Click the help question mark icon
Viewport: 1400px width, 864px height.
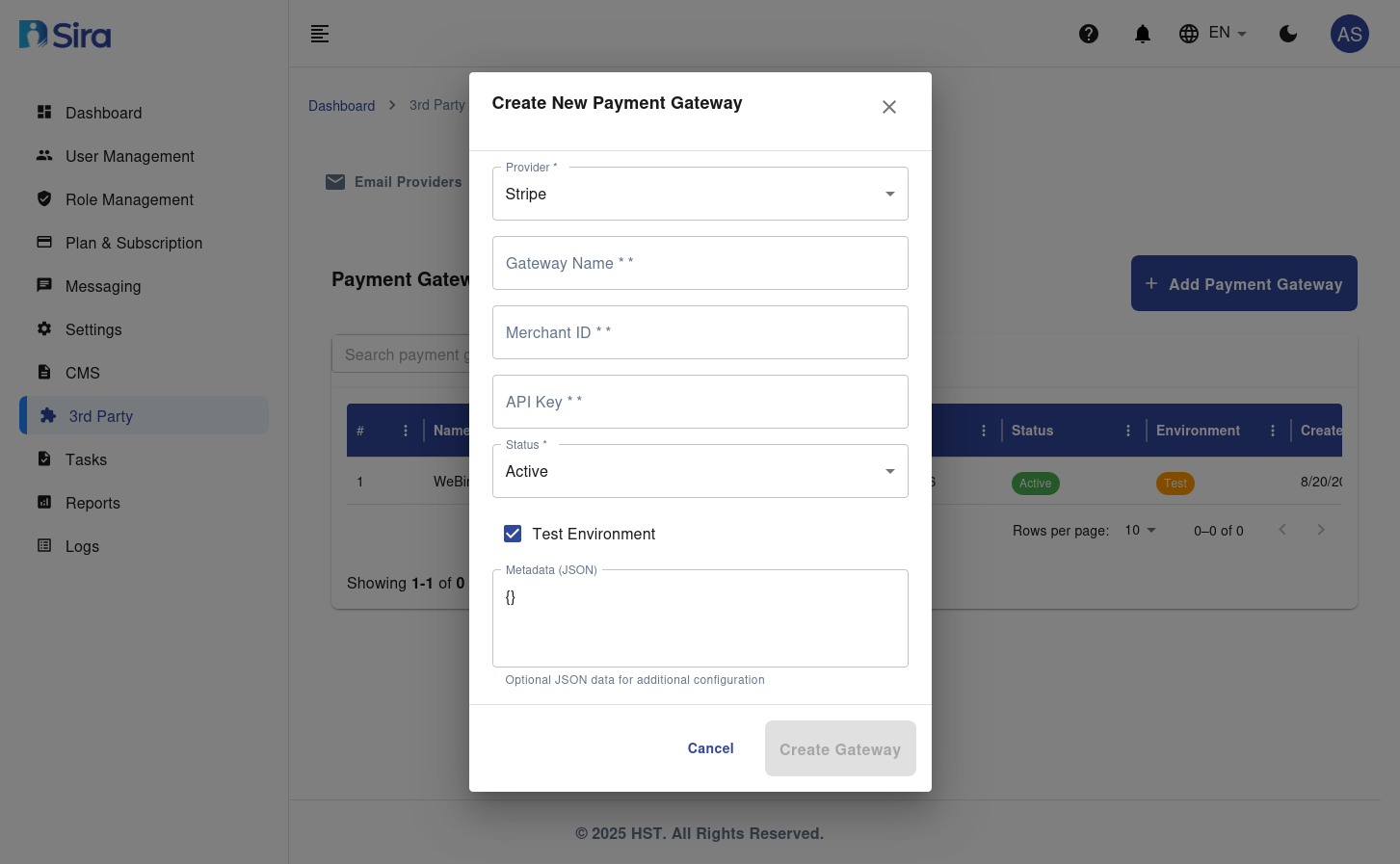click(x=1089, y=34)
